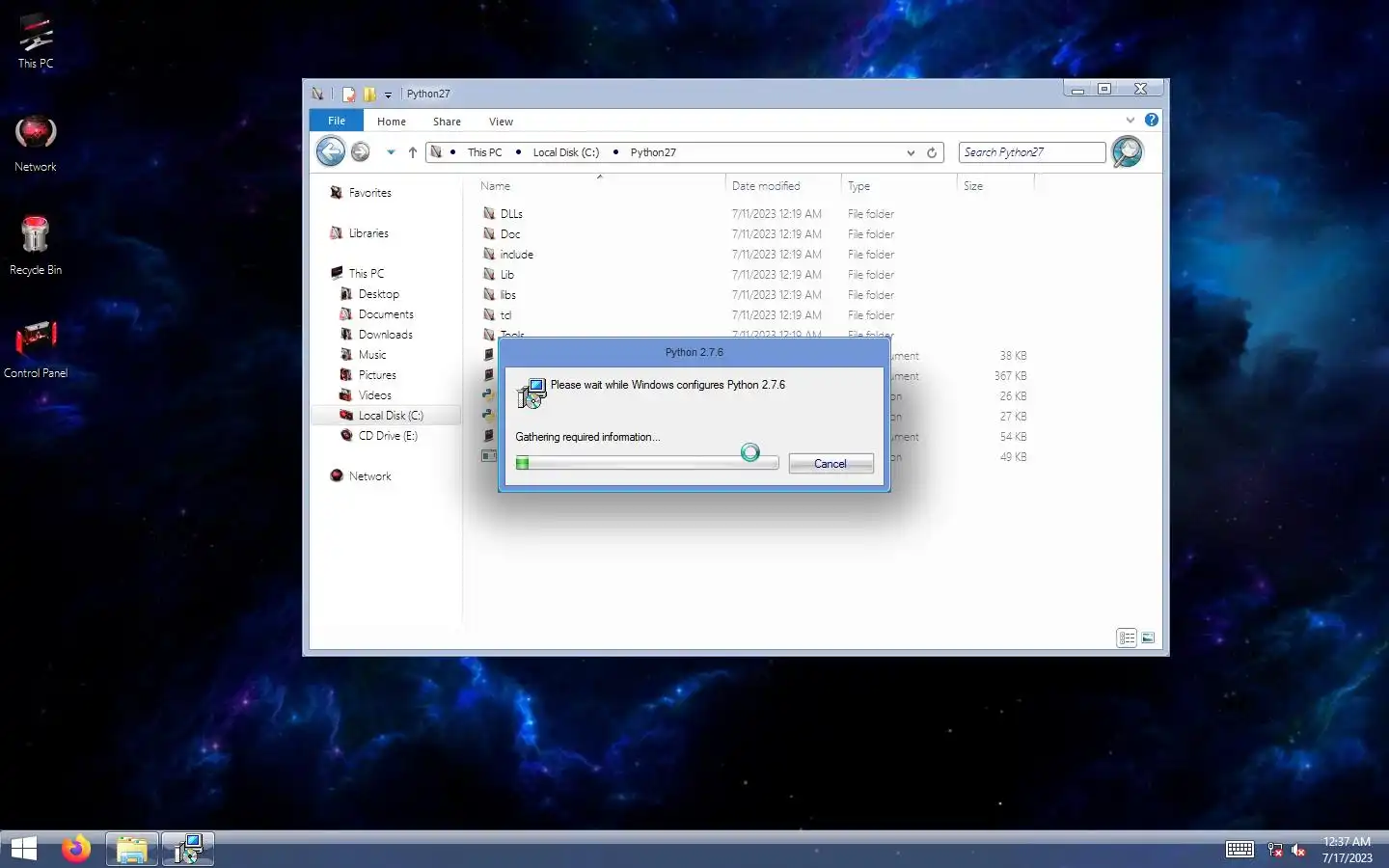Open Customize Quick Access Toolbar dropdown
The image size is (1389, 868).
pos(388,95)
